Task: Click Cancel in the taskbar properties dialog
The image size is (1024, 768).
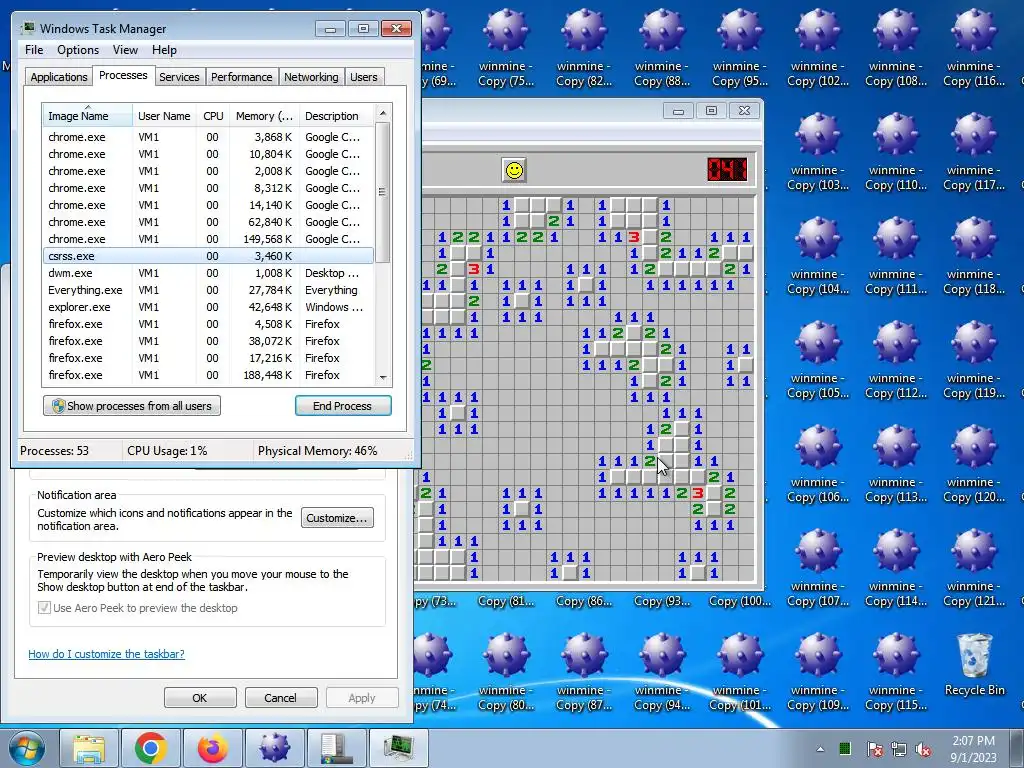Action: coord(280,697)
